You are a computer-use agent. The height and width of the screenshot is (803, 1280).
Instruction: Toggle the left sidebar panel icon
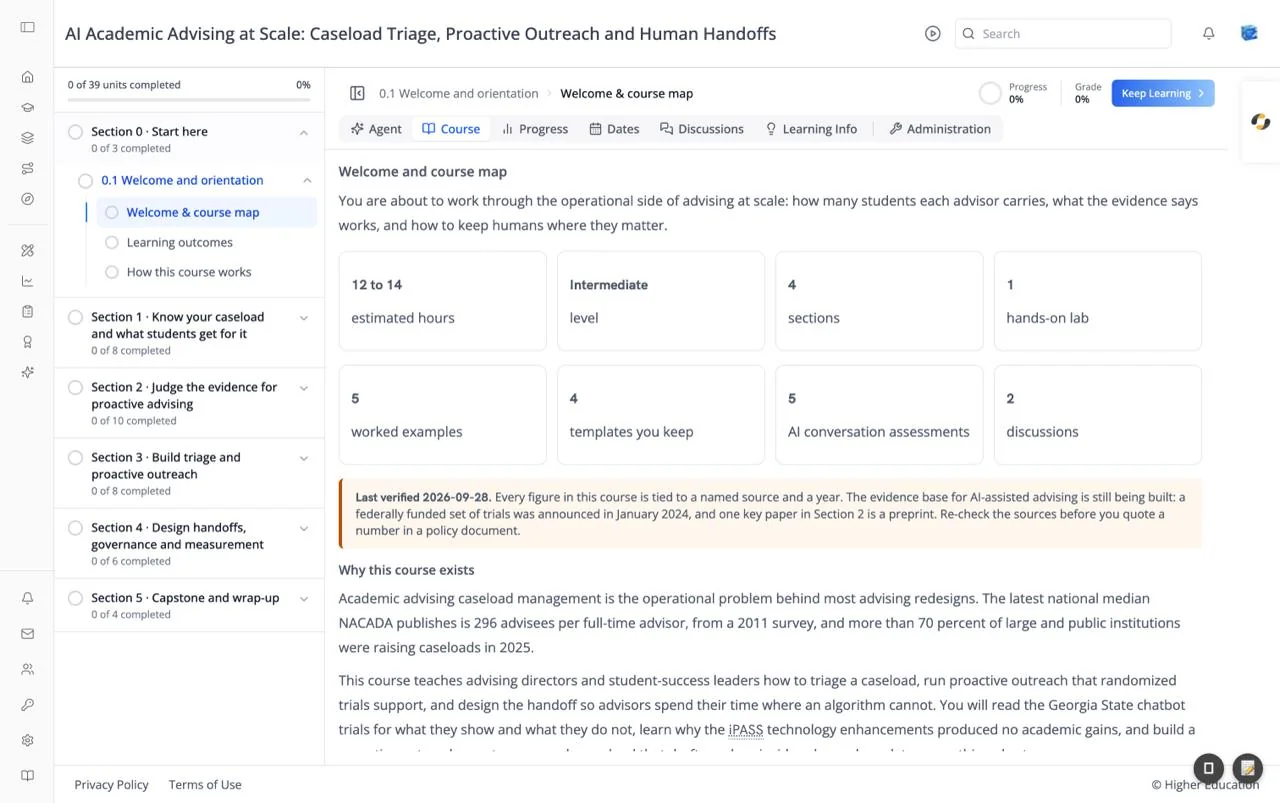(x=27, y=27)
